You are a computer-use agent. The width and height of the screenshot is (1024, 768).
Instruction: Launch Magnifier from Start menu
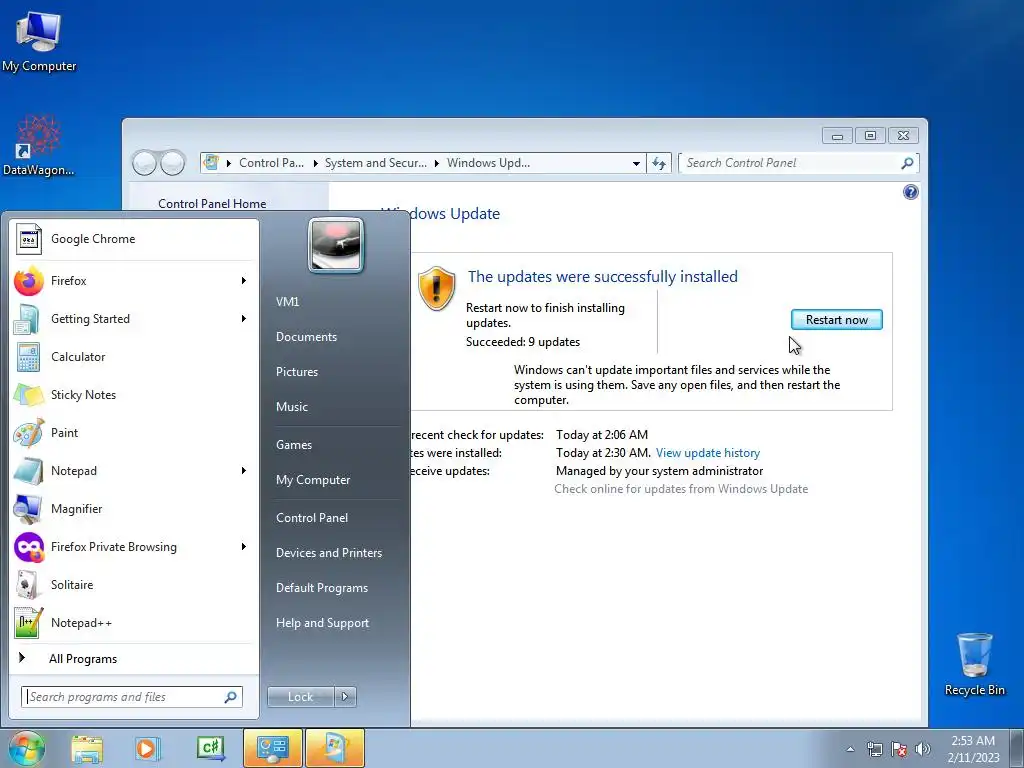134,509
